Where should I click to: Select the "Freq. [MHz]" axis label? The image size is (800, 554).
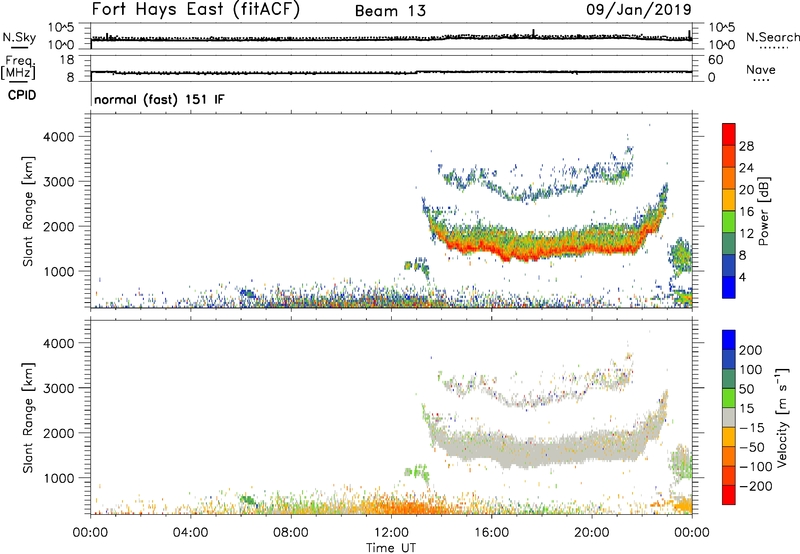[x=18, y=68]
